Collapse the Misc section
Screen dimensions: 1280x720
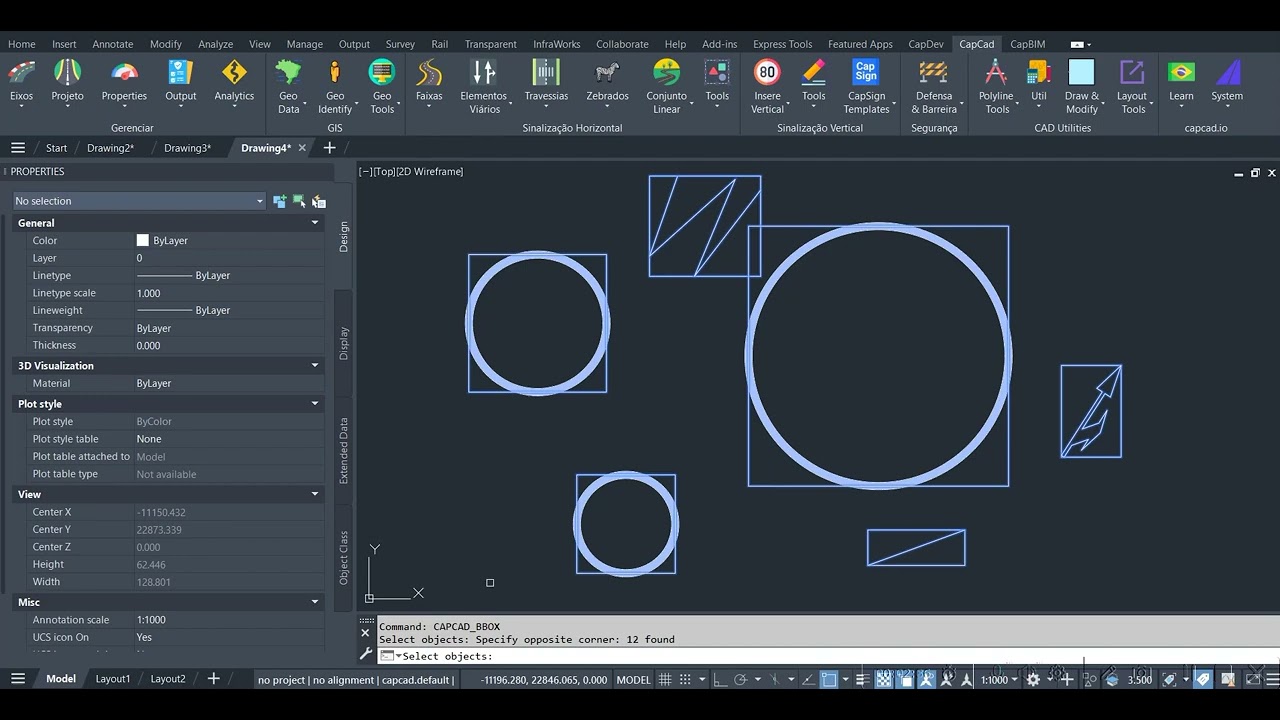click(315, 602)
